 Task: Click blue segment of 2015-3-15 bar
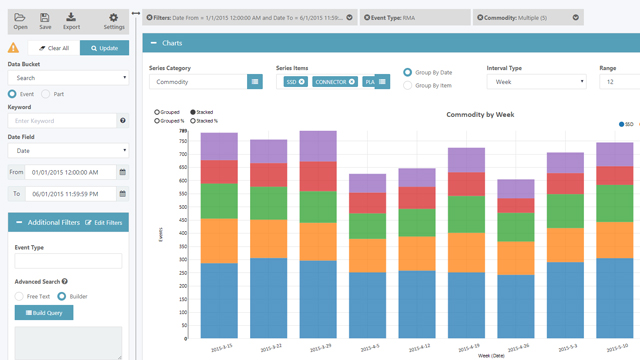219,300
